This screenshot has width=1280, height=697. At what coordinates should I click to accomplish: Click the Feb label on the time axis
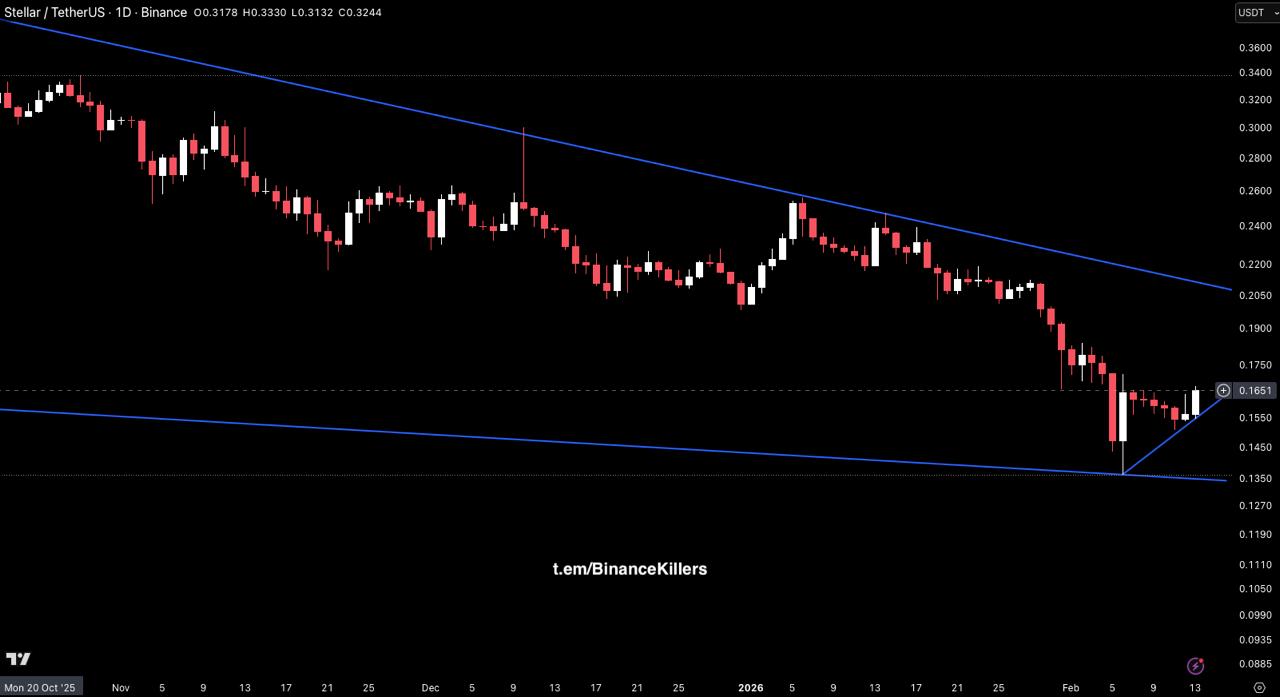[x=1070, y=688]
